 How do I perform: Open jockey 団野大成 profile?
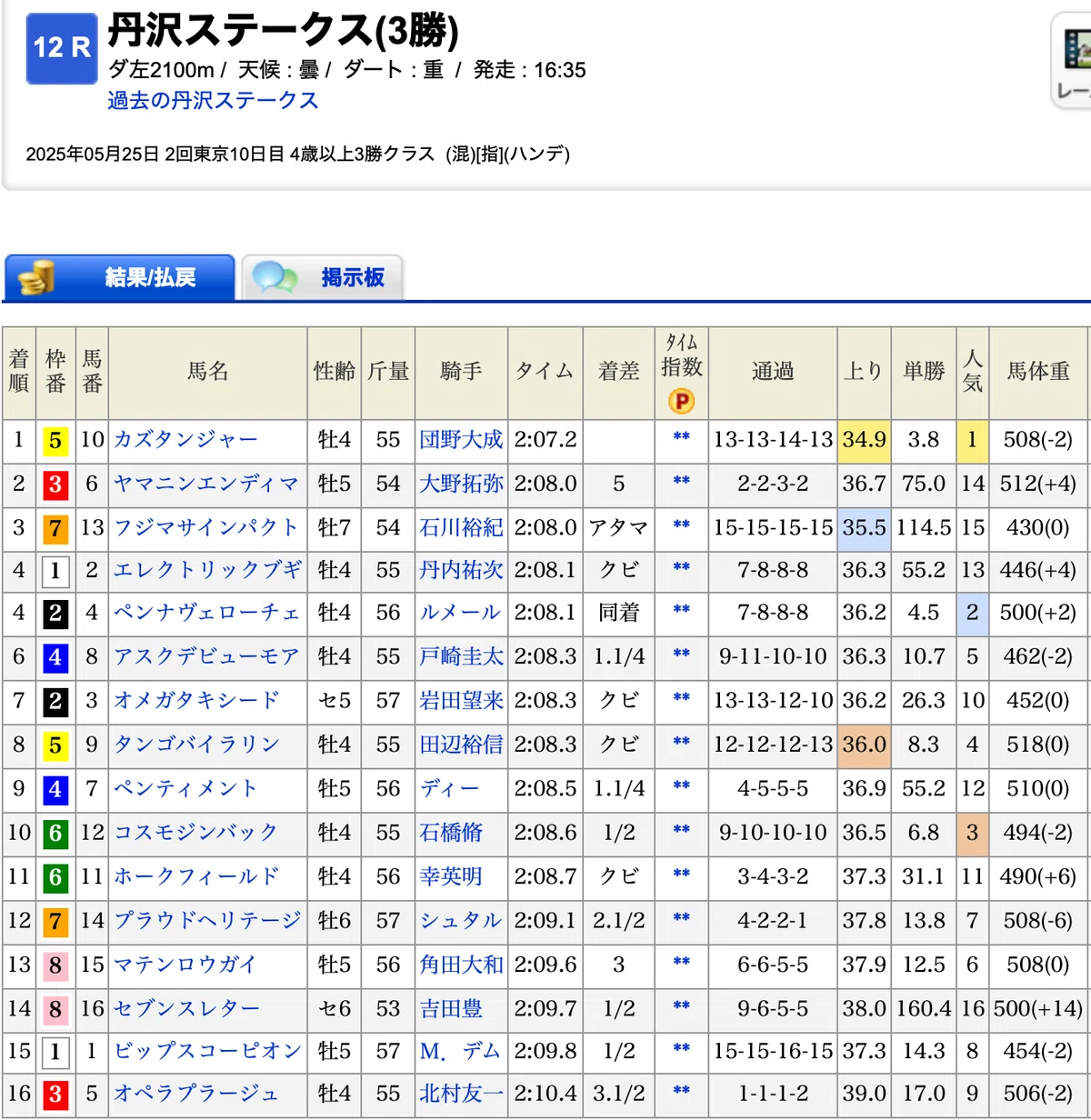pyautogui.click(x=461, y=440)
